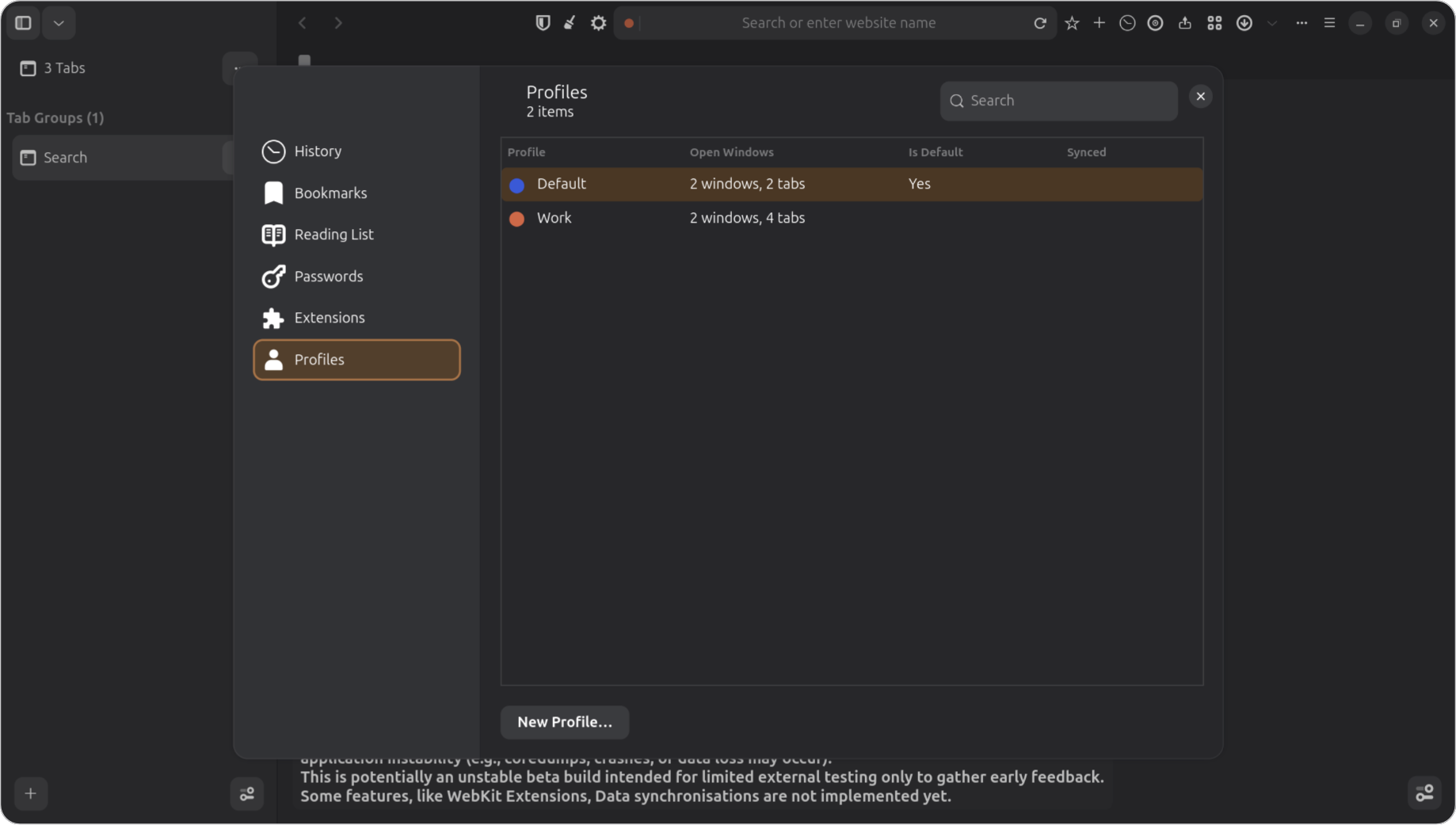Viewport: 1456px width, 825px height.
Task: Open tab overview grid icon
Action: [1214, 23]
